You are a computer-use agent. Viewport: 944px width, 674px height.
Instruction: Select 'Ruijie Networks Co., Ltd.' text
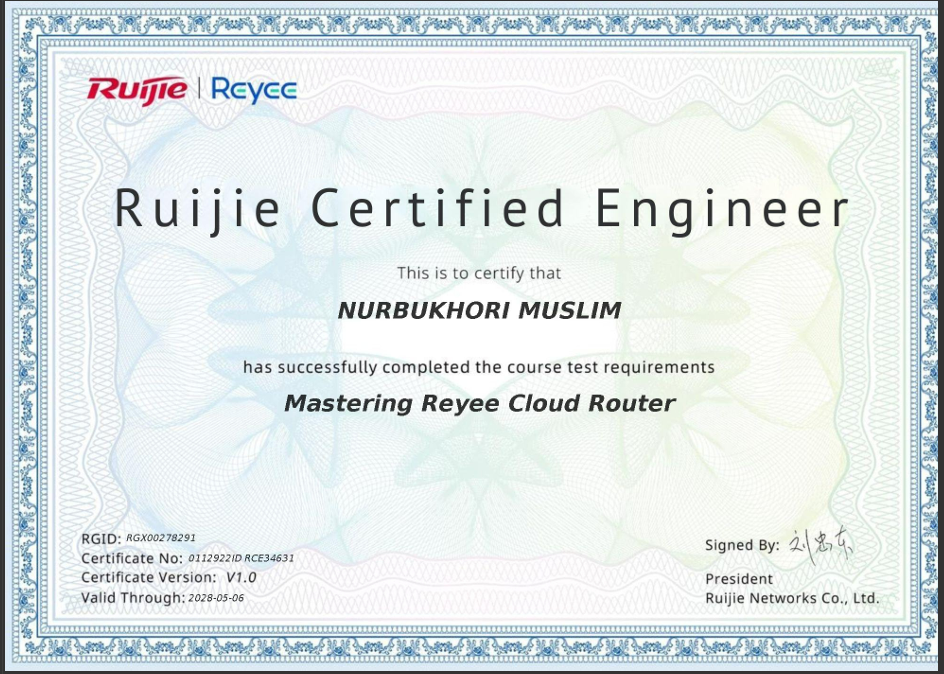[792, 598]
